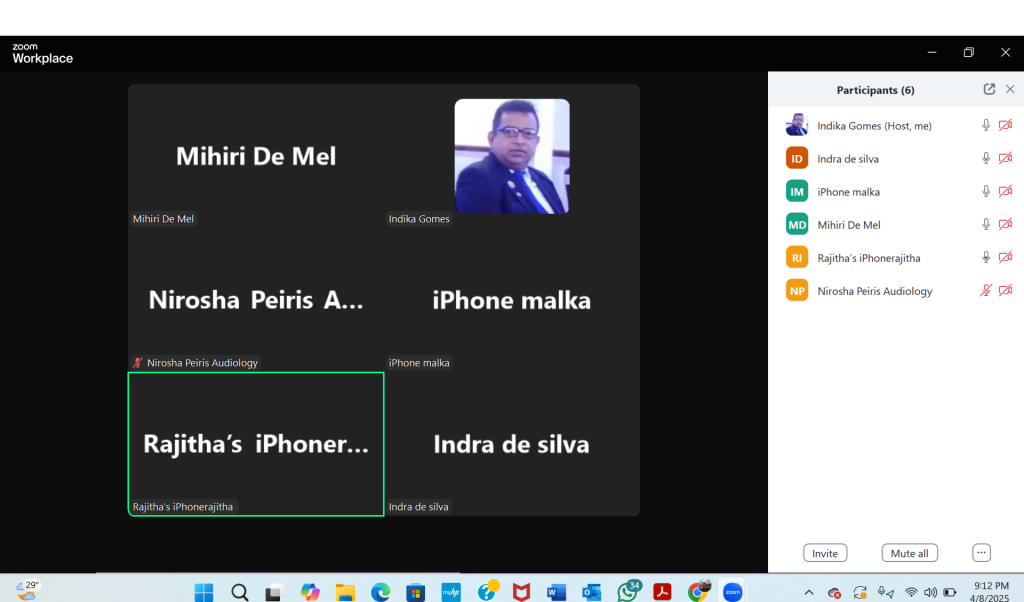Open Microsoft Store from the taskbar
The width and height of the screenshot is (1024, 602).
click(415, 592)
